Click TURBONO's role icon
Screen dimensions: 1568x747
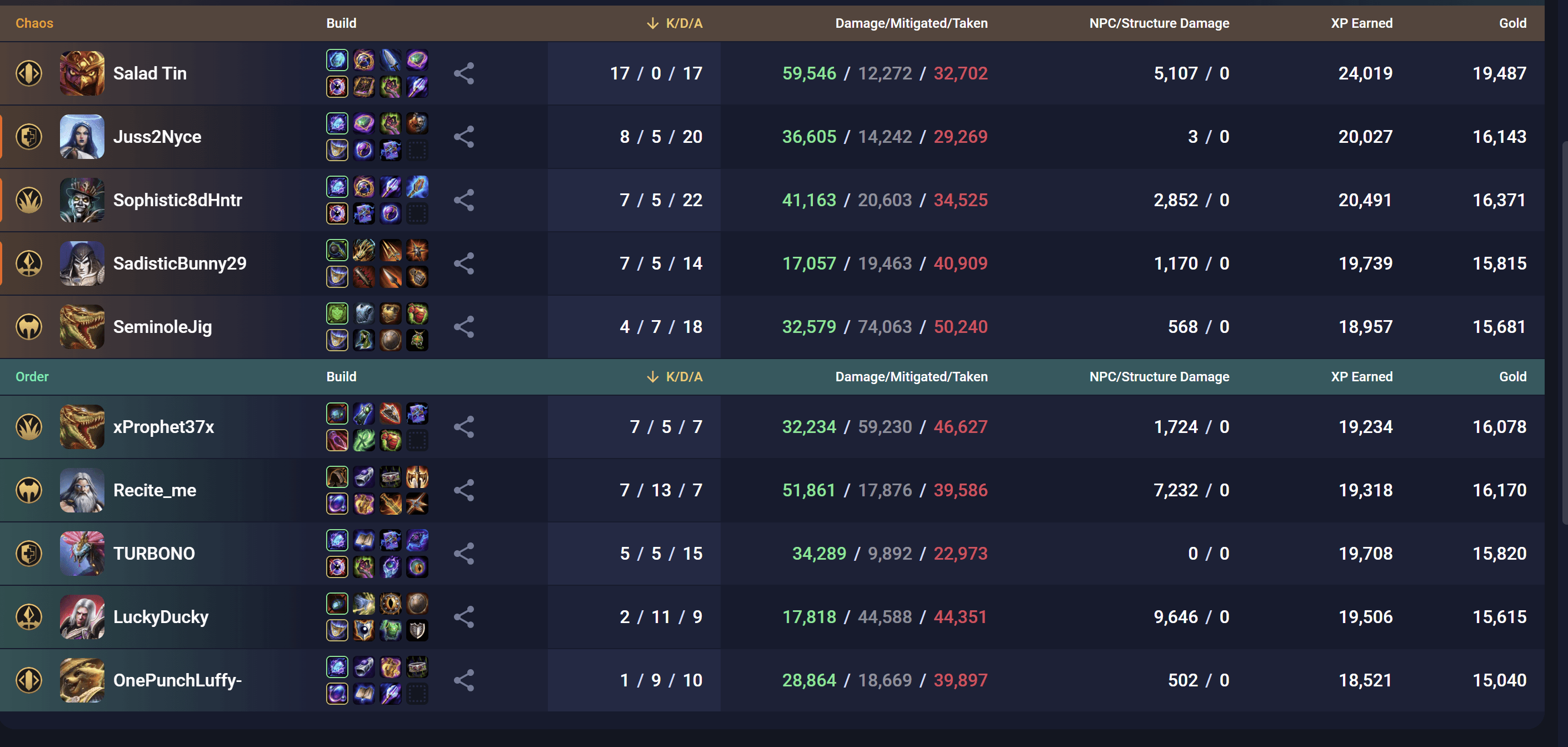28,554
